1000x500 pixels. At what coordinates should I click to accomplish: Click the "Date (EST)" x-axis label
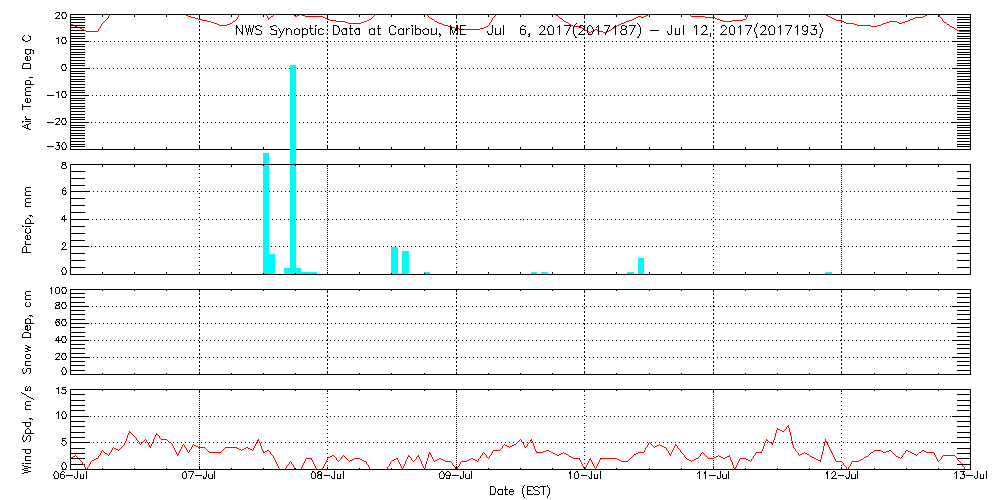[520, 491]
